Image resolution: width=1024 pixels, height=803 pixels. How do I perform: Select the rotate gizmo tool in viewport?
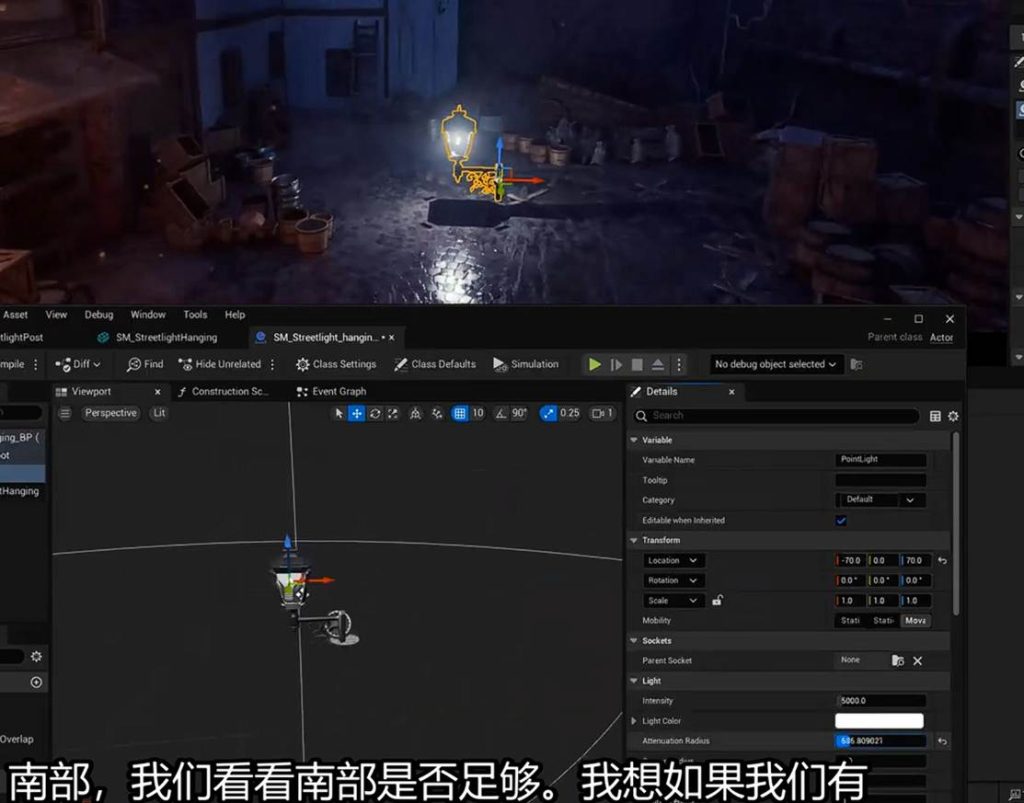pos(375,414)
